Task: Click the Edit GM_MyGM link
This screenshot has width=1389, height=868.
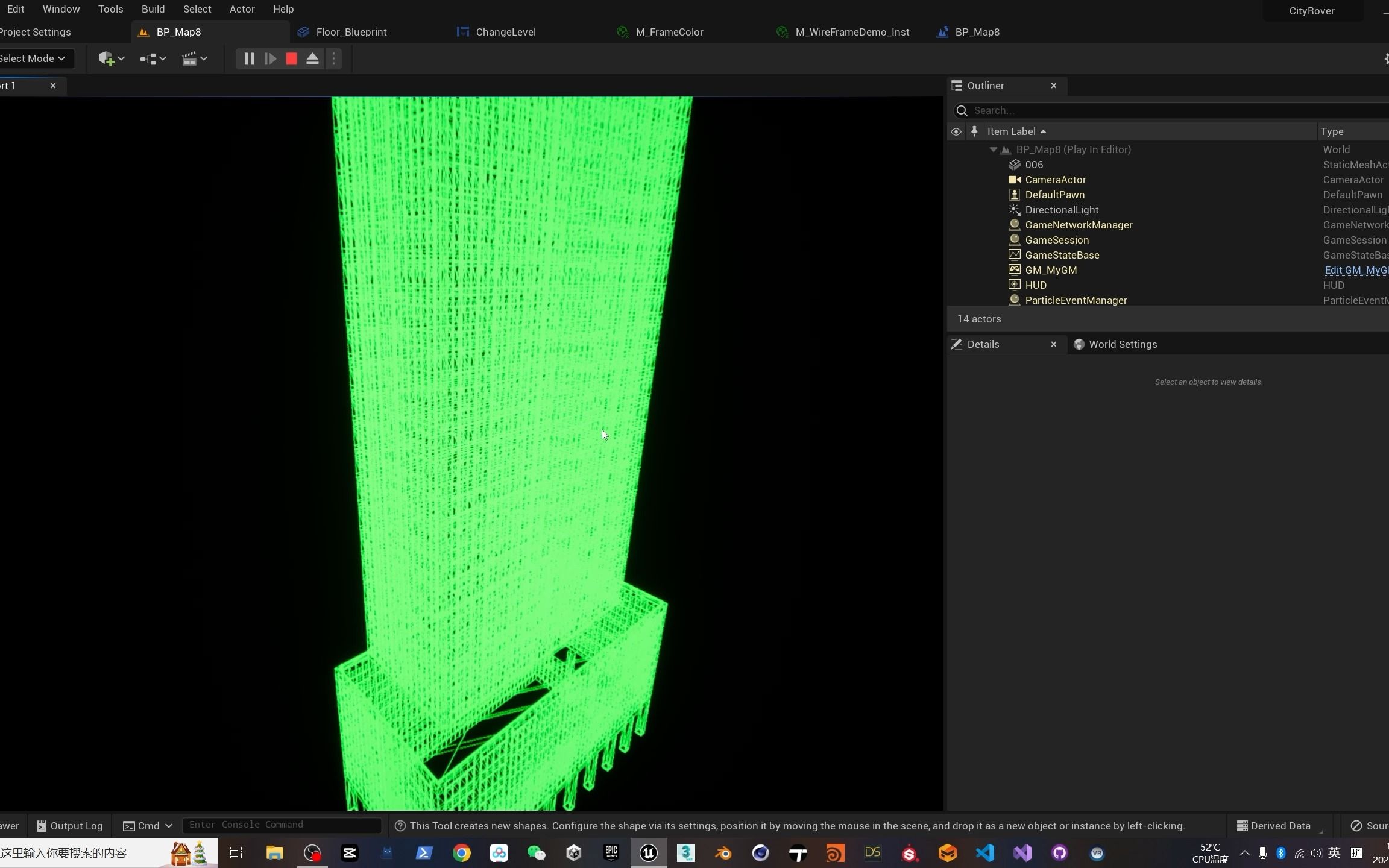Action: point(1356,270)
